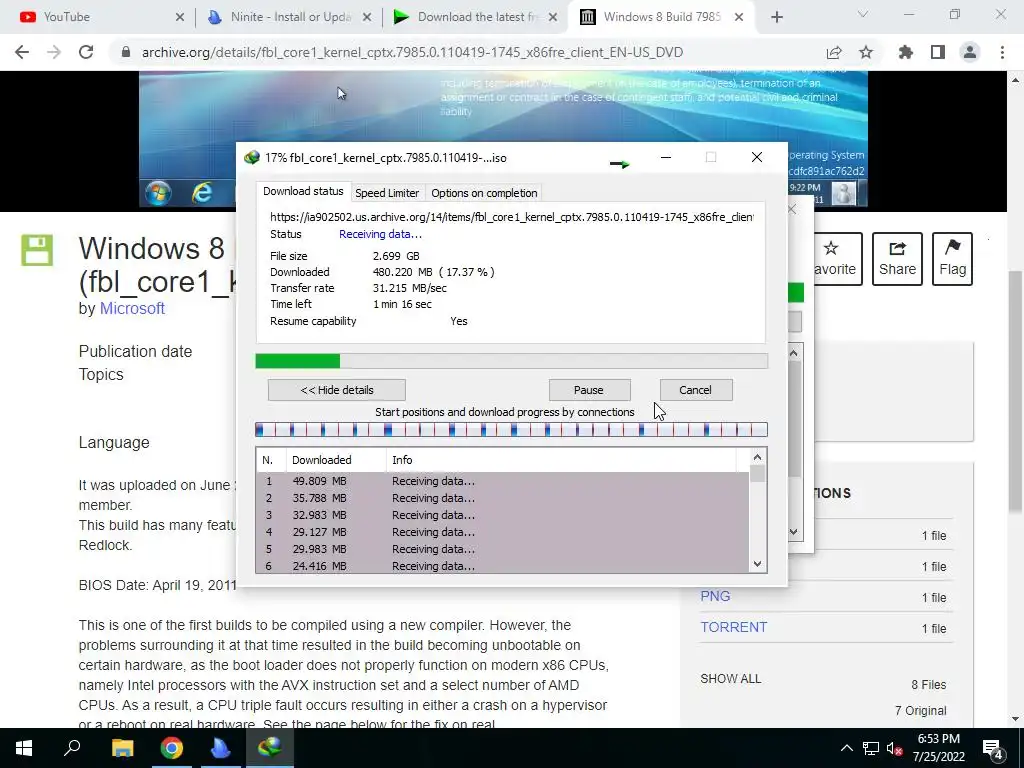Open Chrome tab search chevron
Screen dimensions: 1024x768
tap(863, 14)
